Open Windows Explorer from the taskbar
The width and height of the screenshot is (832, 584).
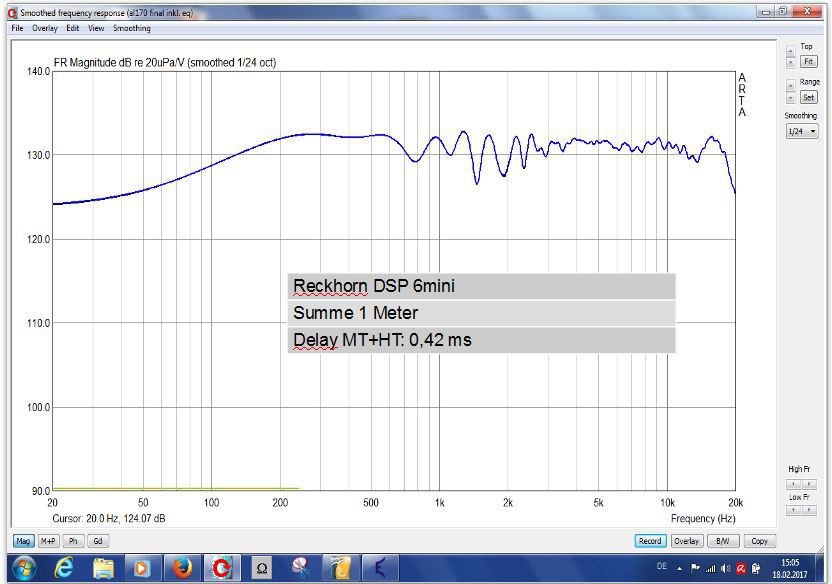tap(103, 569)
